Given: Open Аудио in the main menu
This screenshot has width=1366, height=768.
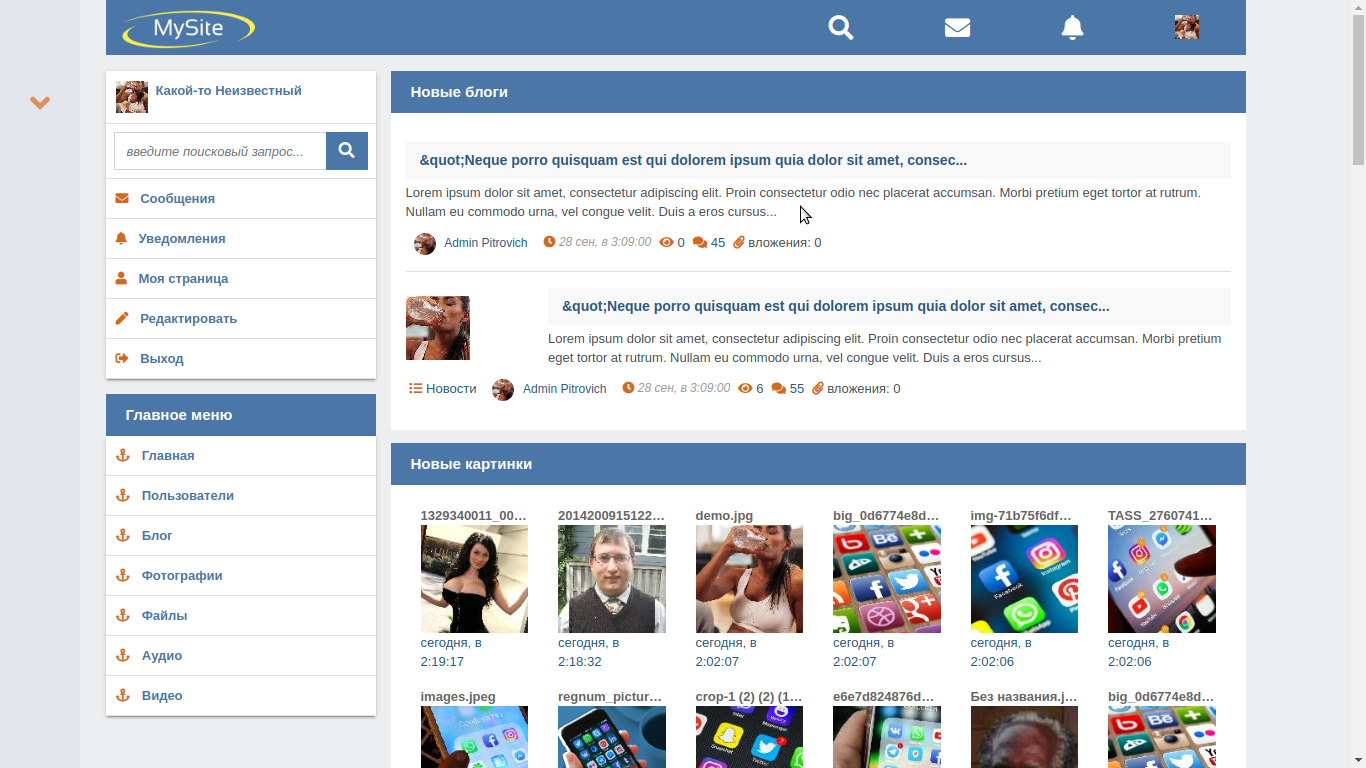Looking at the screenshot, I should [241, 656].
